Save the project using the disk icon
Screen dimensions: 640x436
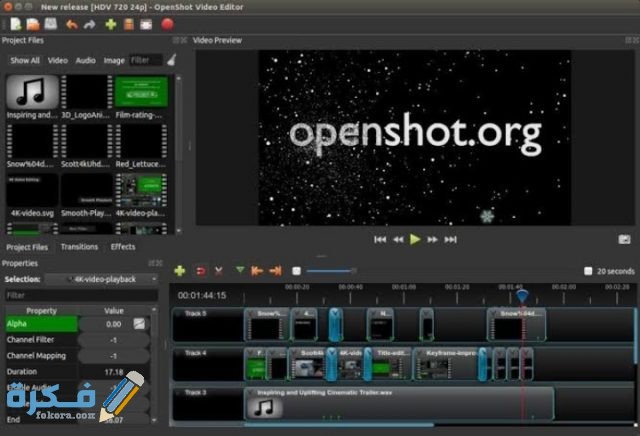[50, 23]
